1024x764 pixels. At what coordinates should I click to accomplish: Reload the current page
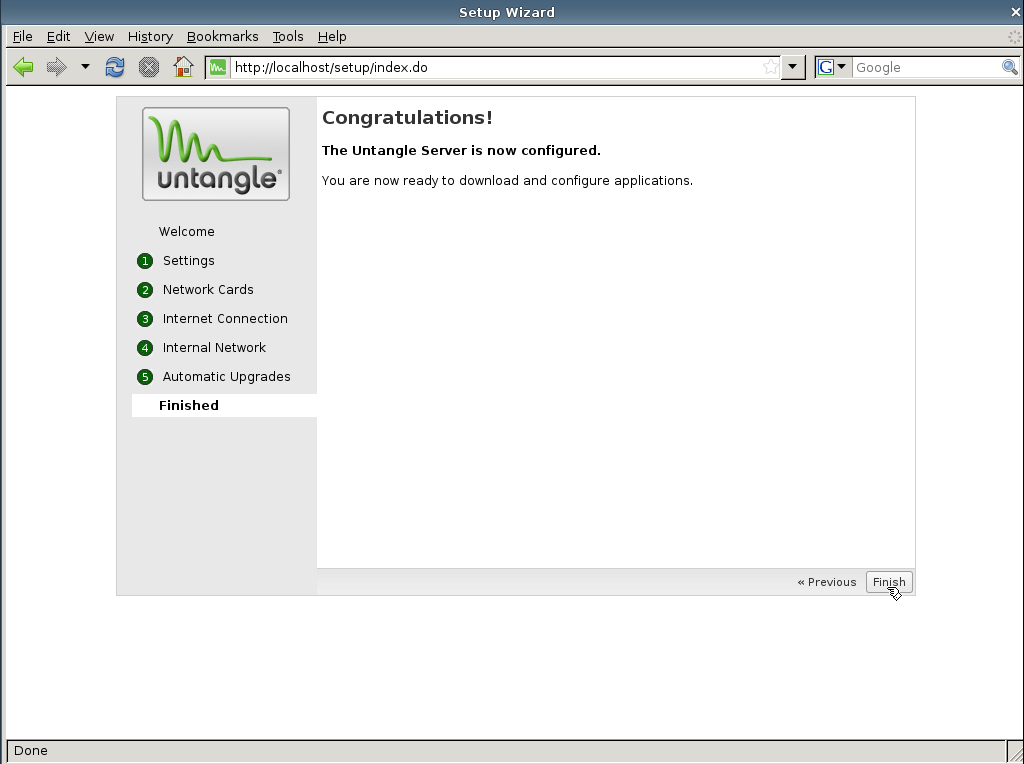115,67
